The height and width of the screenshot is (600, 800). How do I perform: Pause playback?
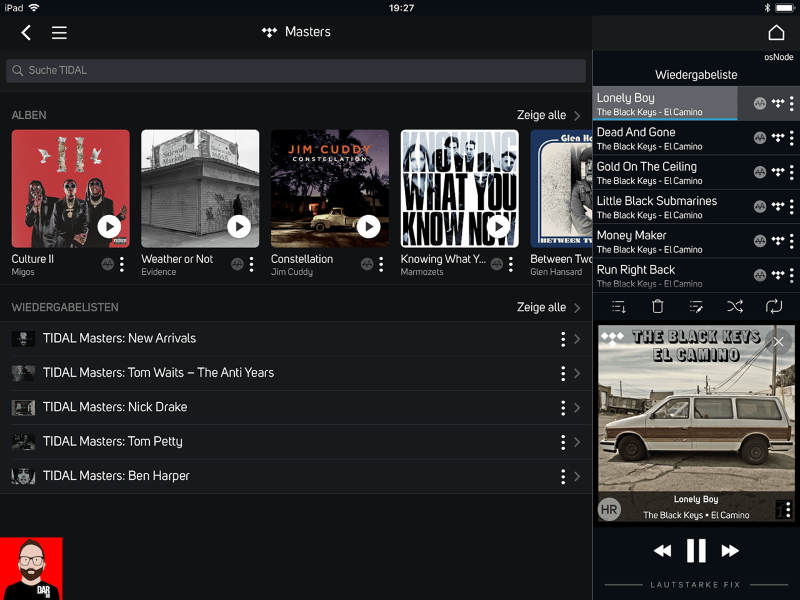point(696,551)
